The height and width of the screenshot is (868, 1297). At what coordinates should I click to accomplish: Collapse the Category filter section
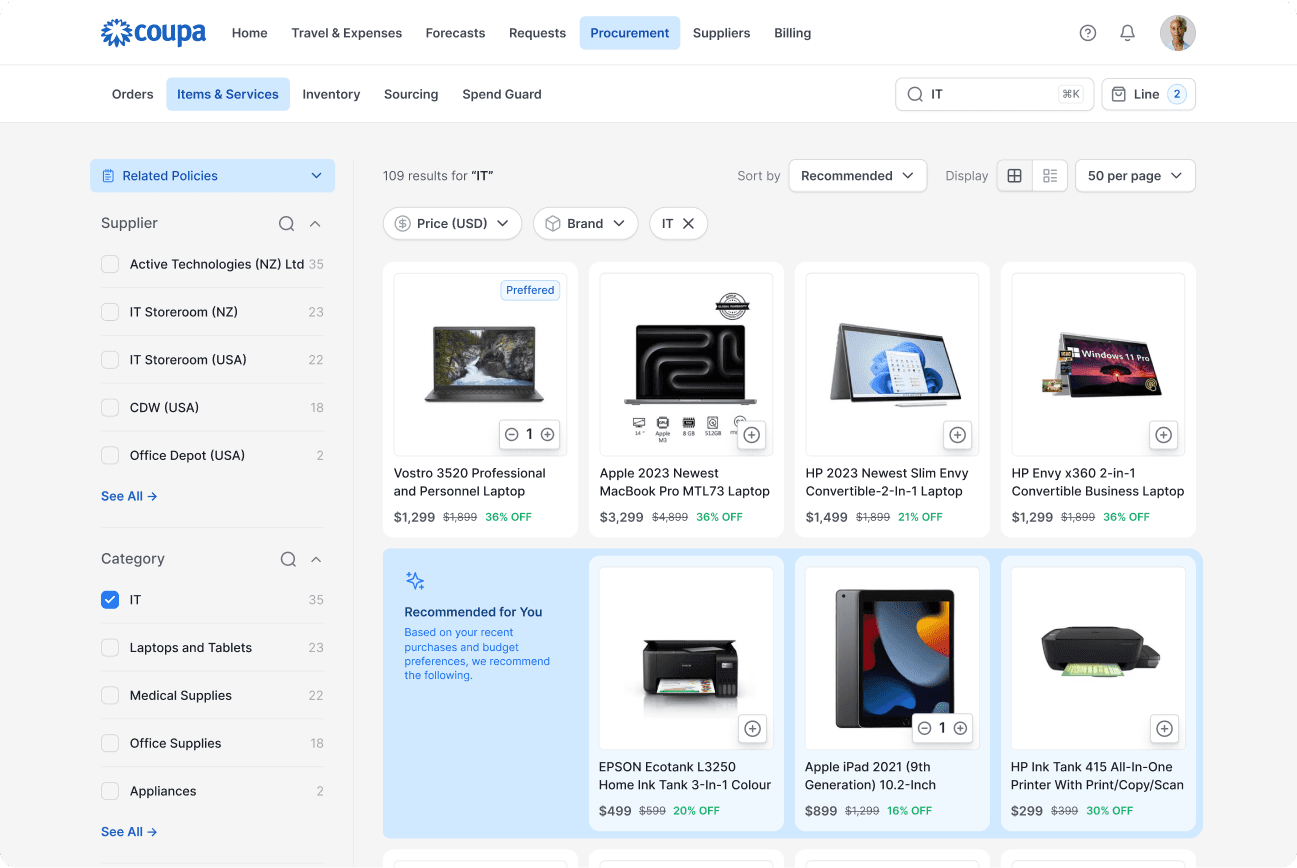pyautogui.click(x=316, y=559)
